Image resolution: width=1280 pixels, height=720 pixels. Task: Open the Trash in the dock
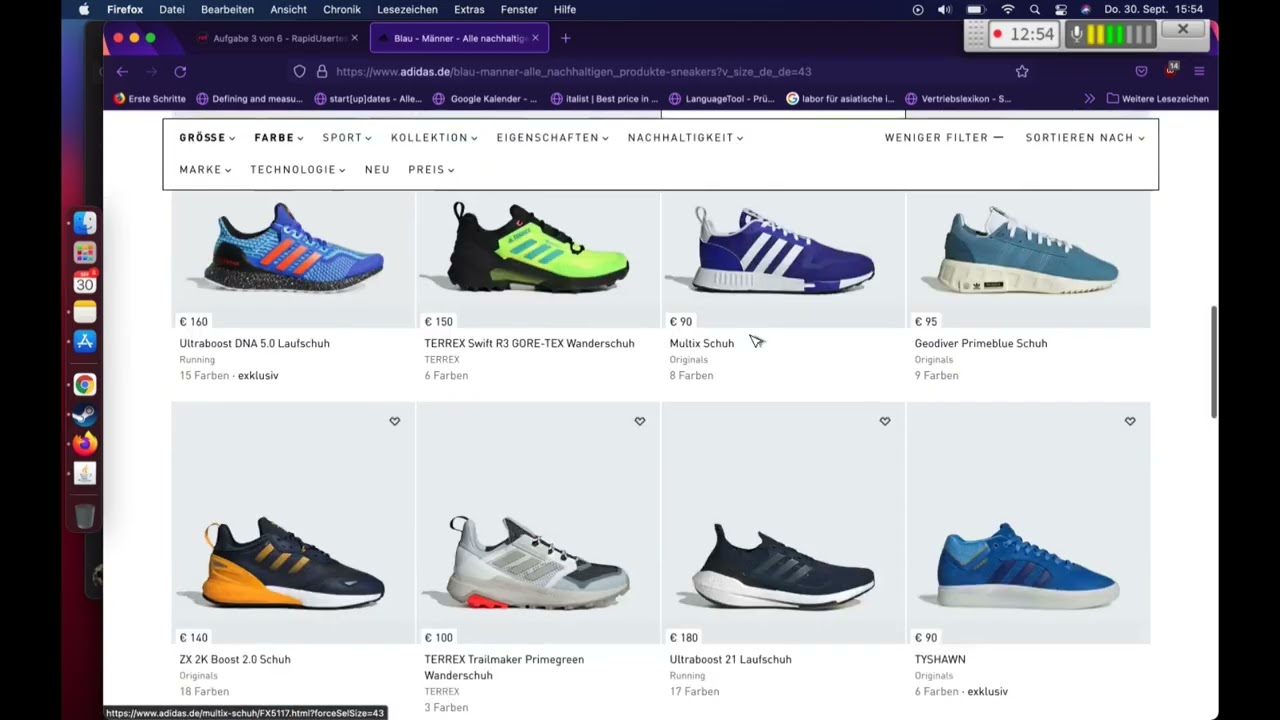pos(85,516)
